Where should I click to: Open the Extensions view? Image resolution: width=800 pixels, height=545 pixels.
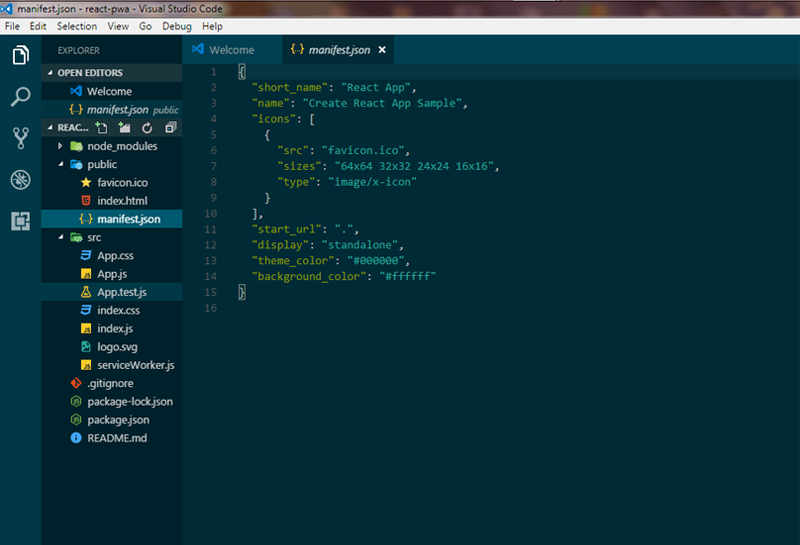20,221
